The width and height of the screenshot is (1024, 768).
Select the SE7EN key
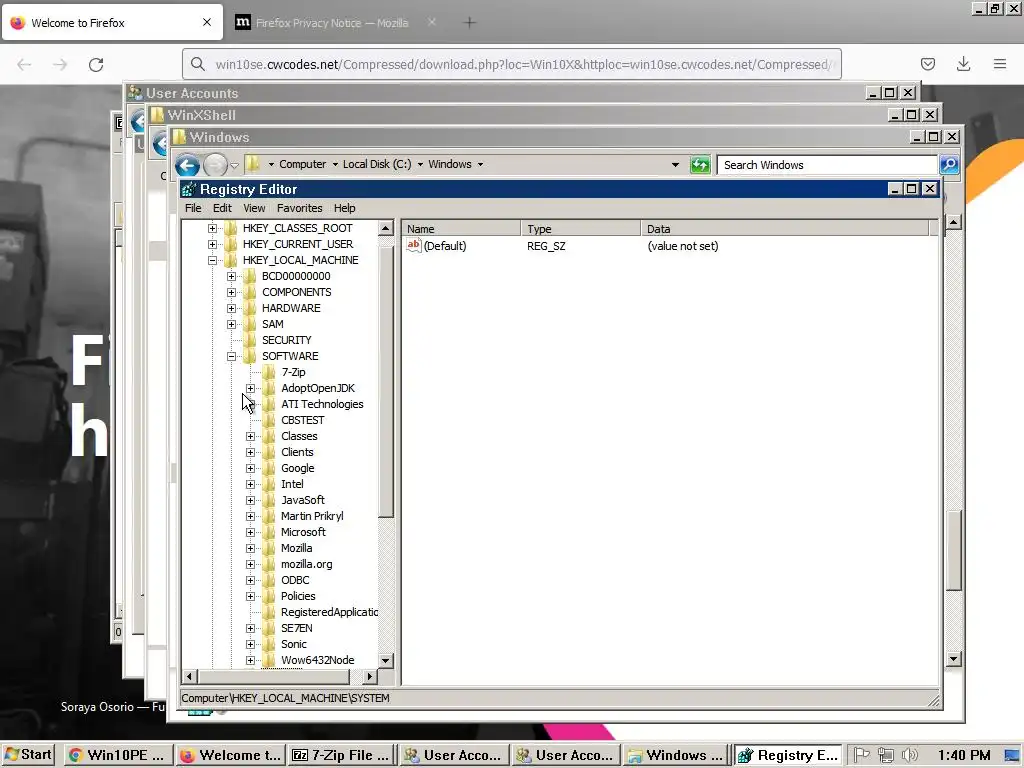coord(296,628)
